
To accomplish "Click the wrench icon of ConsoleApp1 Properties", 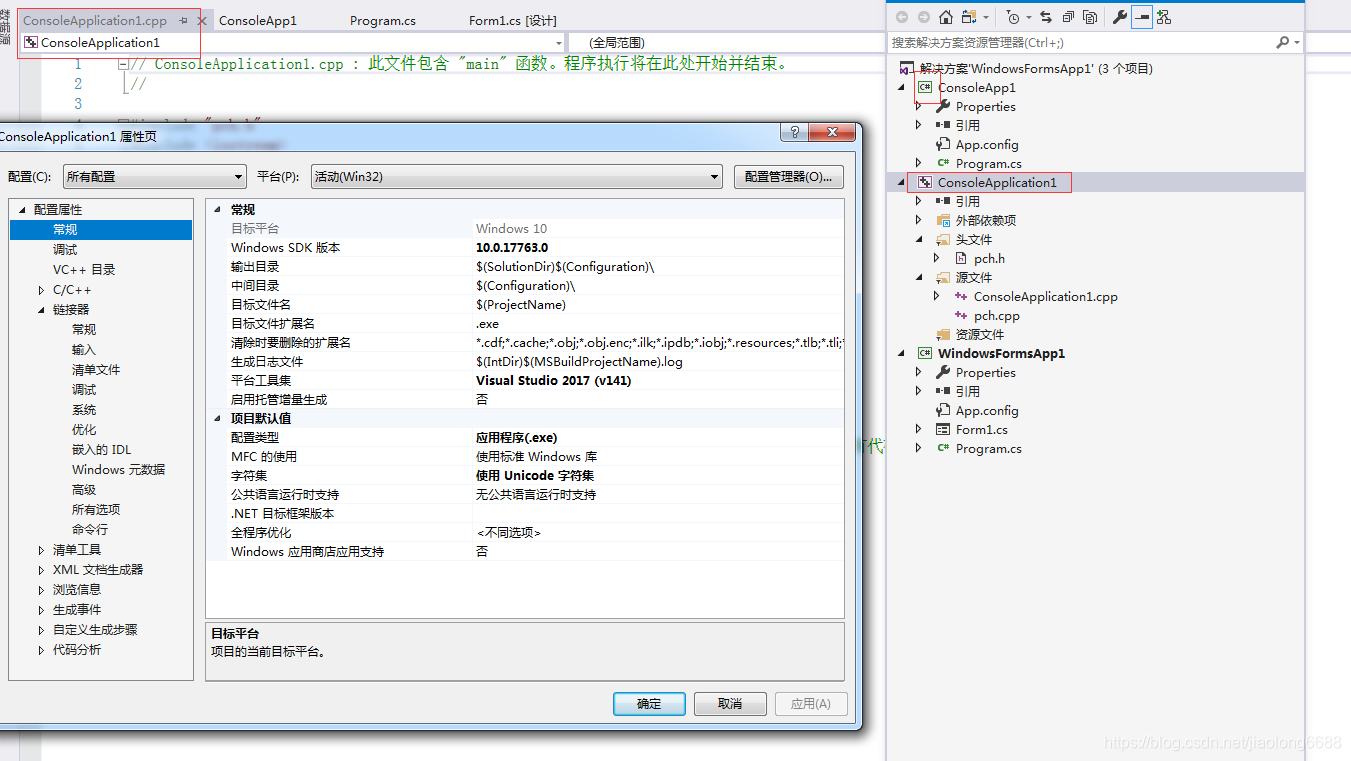I will (x=943, y=106).
